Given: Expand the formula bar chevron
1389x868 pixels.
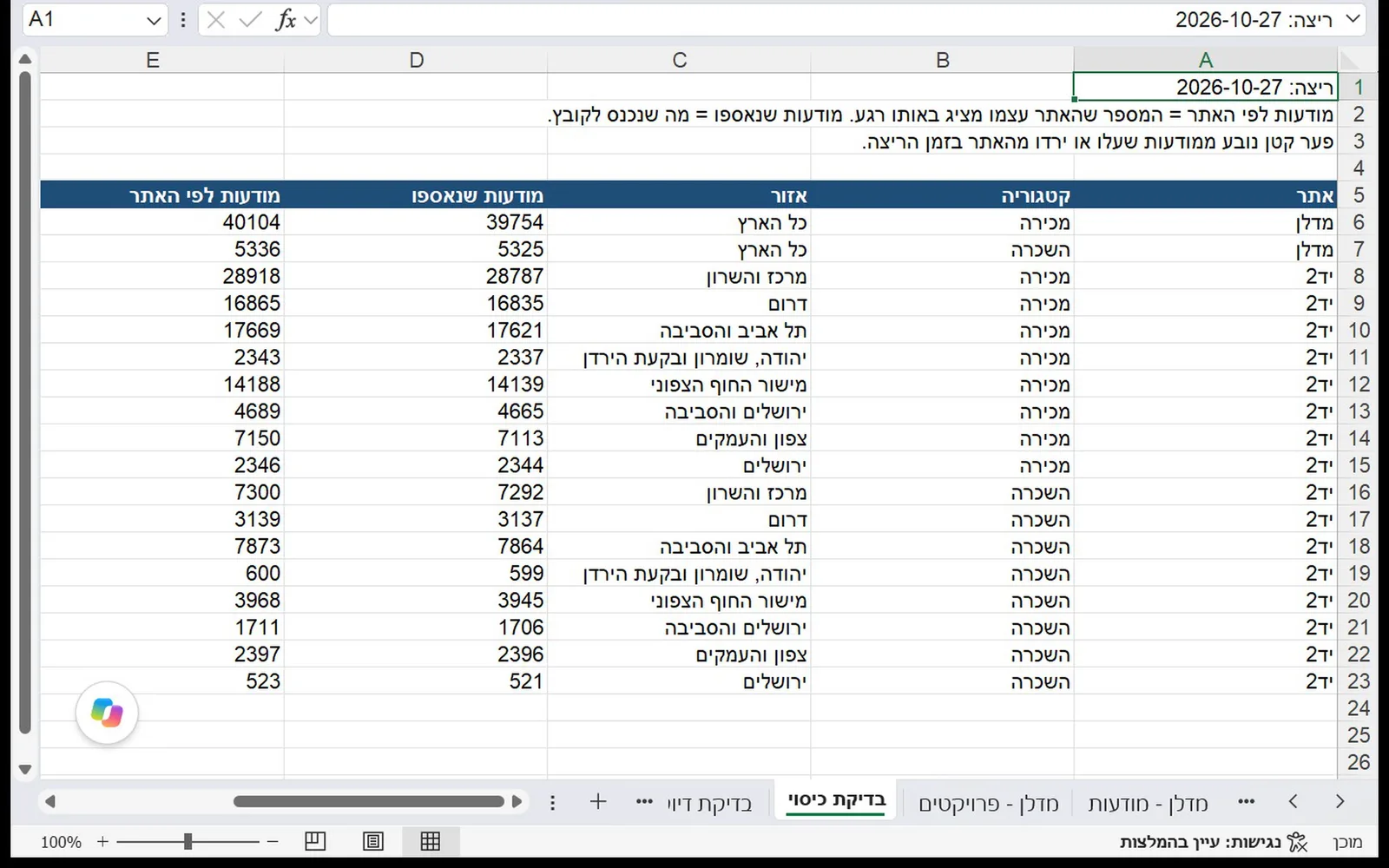Looking at the screenshot, I should pos(1353,19).
